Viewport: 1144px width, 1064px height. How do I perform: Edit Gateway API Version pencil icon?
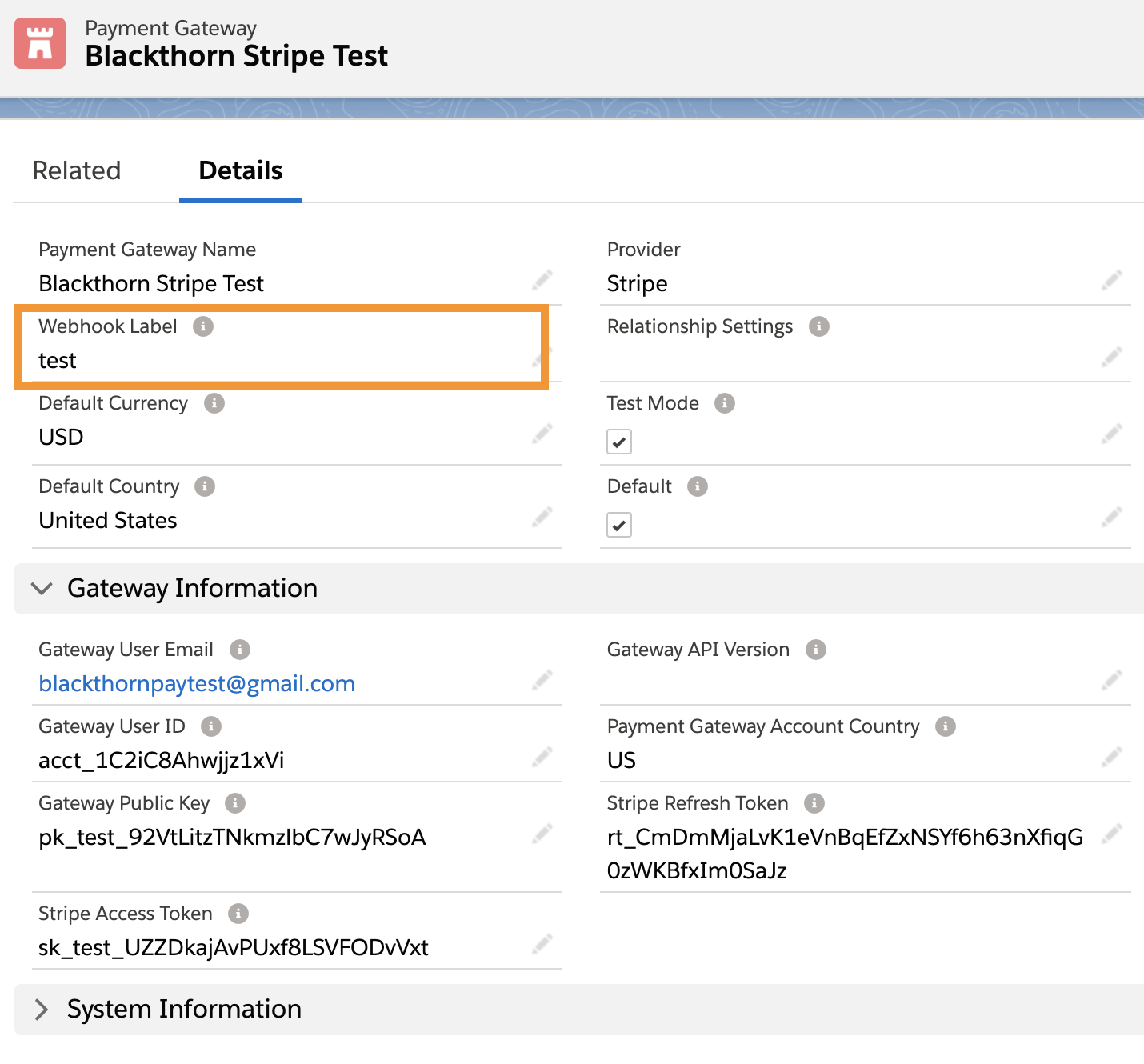coord(1112,680)
